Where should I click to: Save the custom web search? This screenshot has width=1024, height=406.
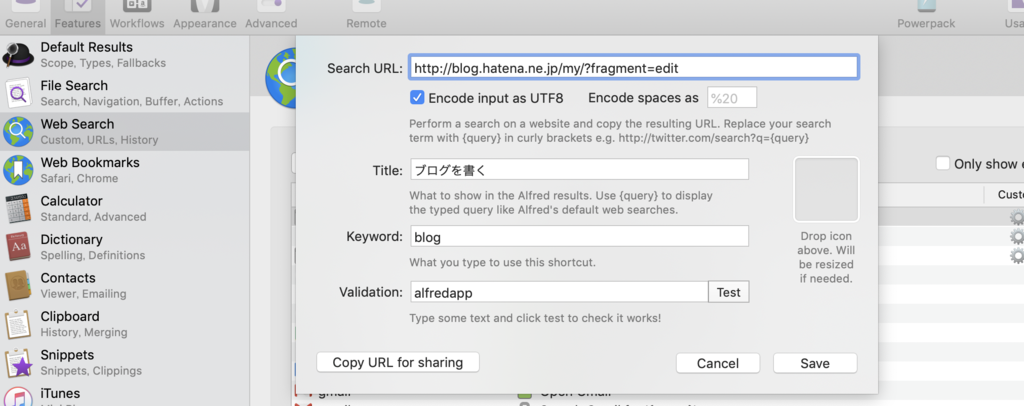815,363
